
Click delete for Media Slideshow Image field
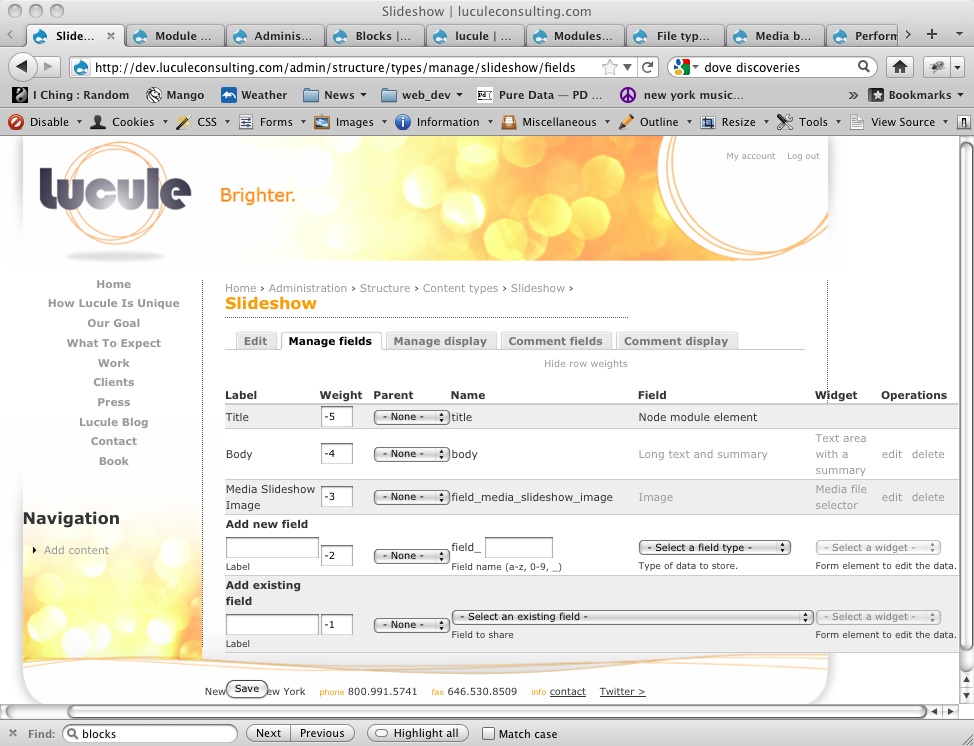point(928,498)
